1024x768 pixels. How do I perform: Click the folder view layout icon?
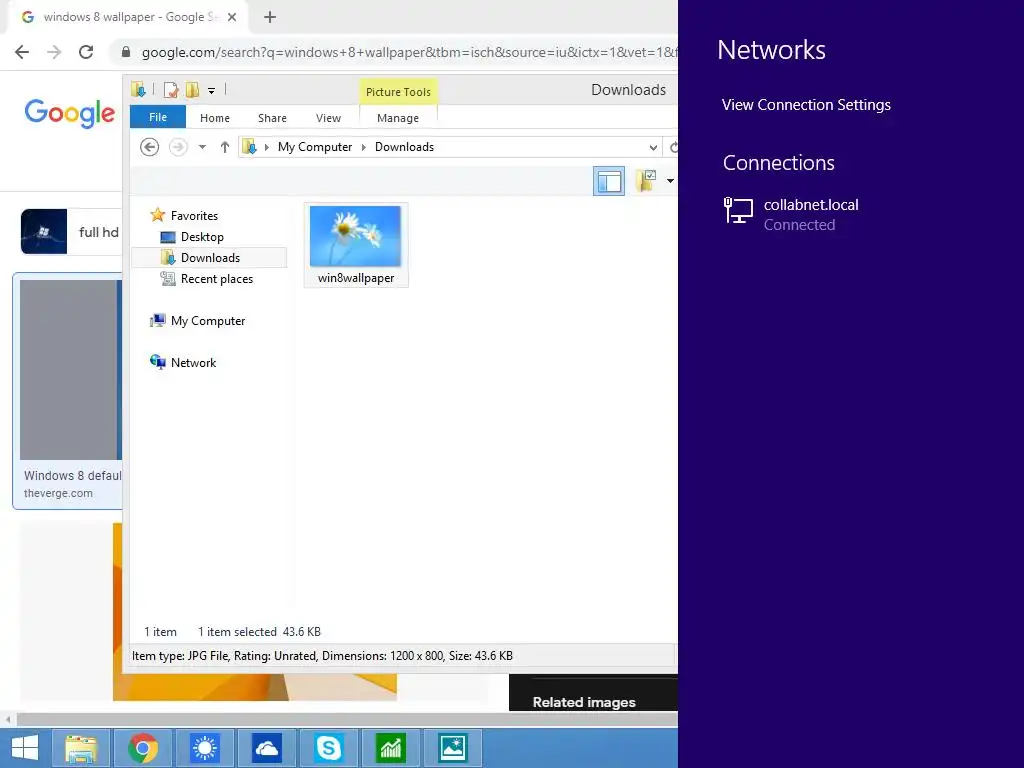coord(647,180)
